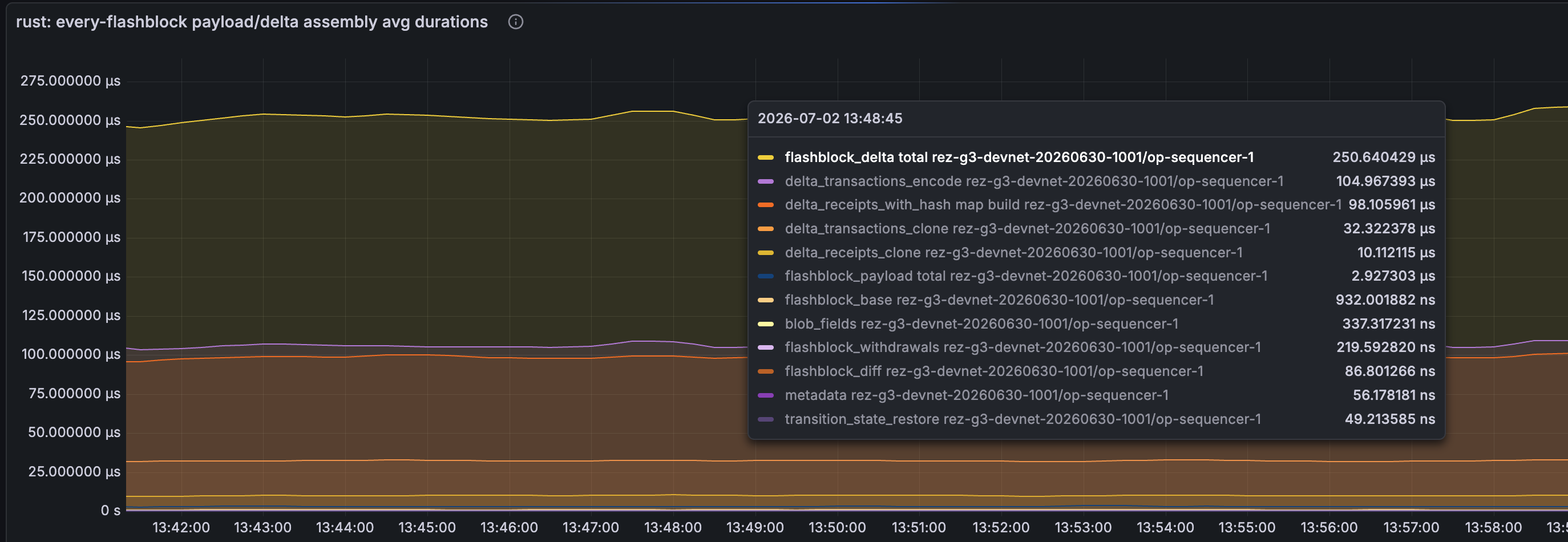Click the lavender swatch beside flashblock_withdrawals
This screenshot has height=542, width=1568.
(765, 347)
